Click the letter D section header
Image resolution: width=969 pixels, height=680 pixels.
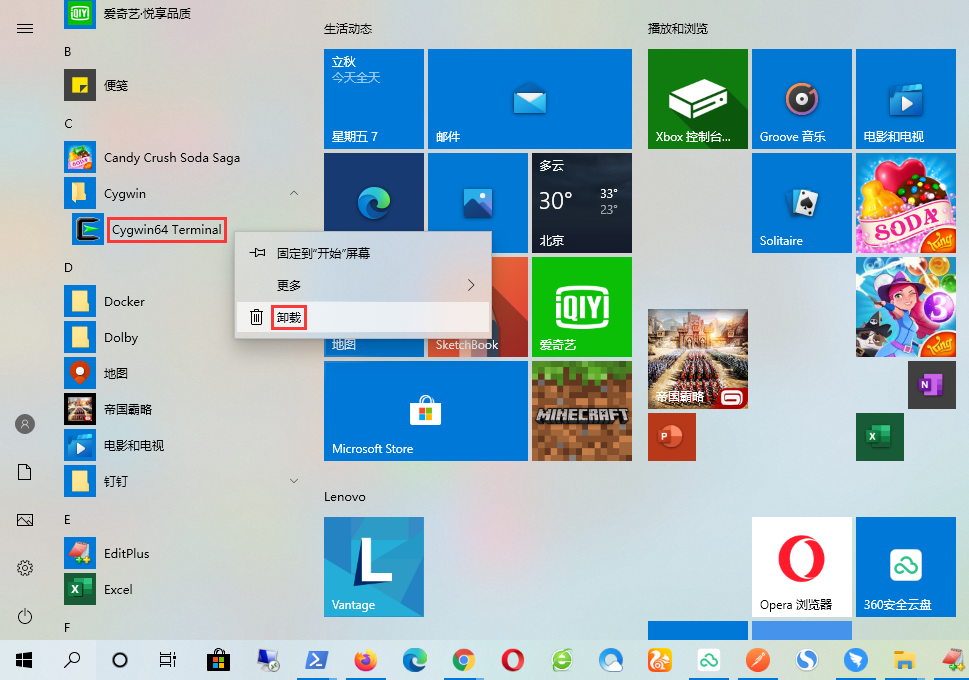pyautogui.click(x=69, y=267)
